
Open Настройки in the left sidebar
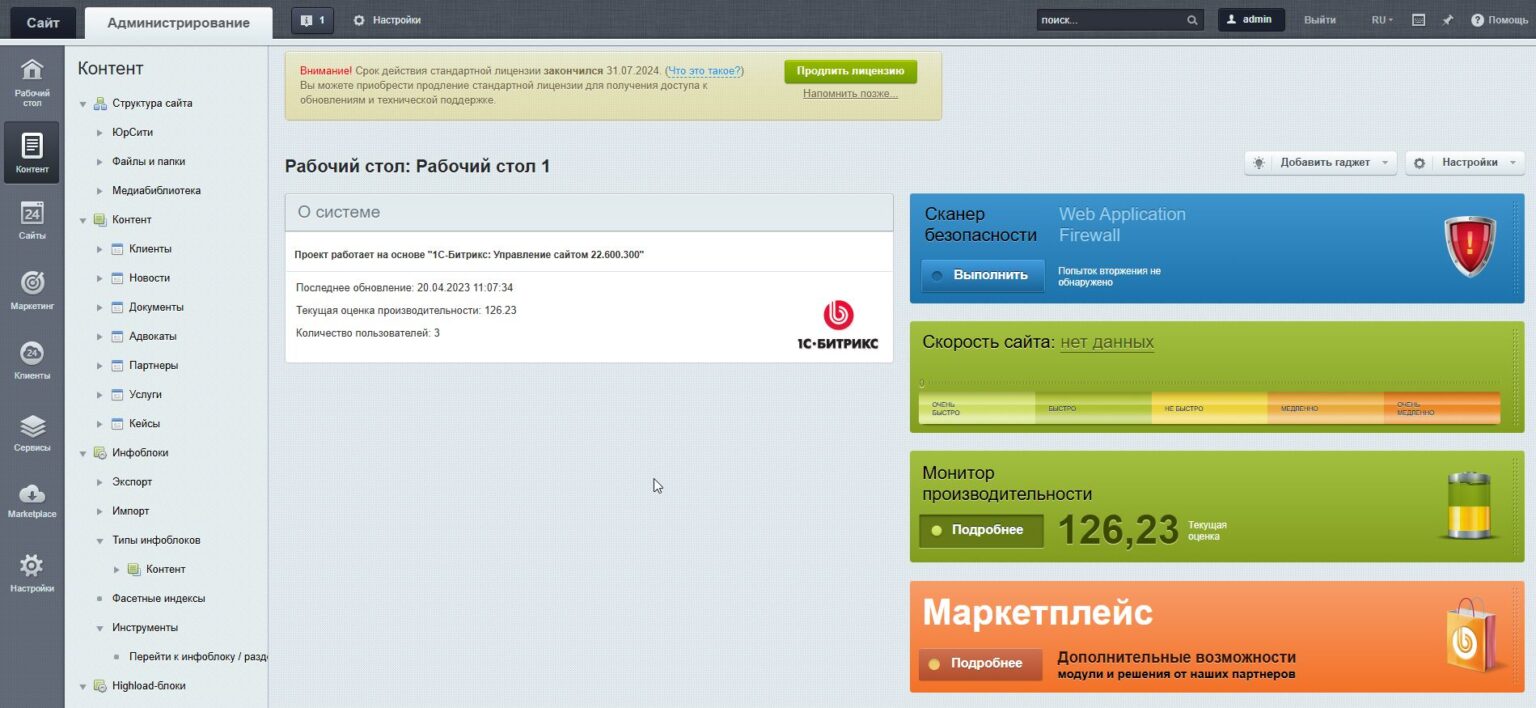(32, 573)
